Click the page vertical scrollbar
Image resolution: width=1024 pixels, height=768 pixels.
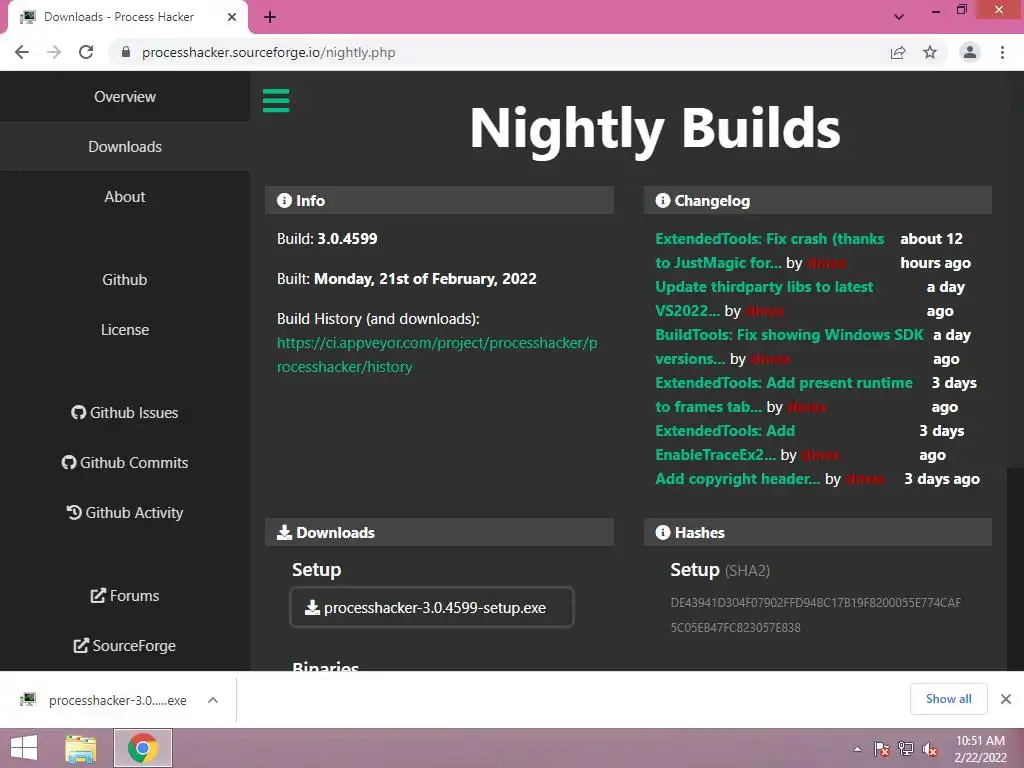coord(1015,568)
